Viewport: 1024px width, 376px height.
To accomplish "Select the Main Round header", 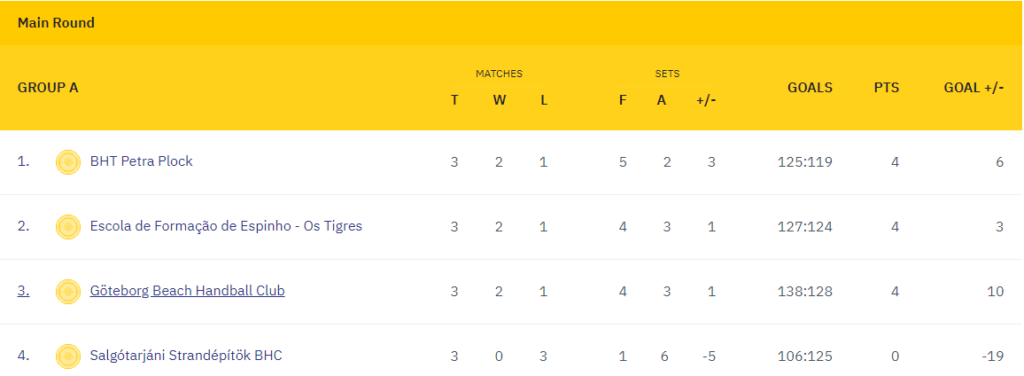I will tap(56, 23).
